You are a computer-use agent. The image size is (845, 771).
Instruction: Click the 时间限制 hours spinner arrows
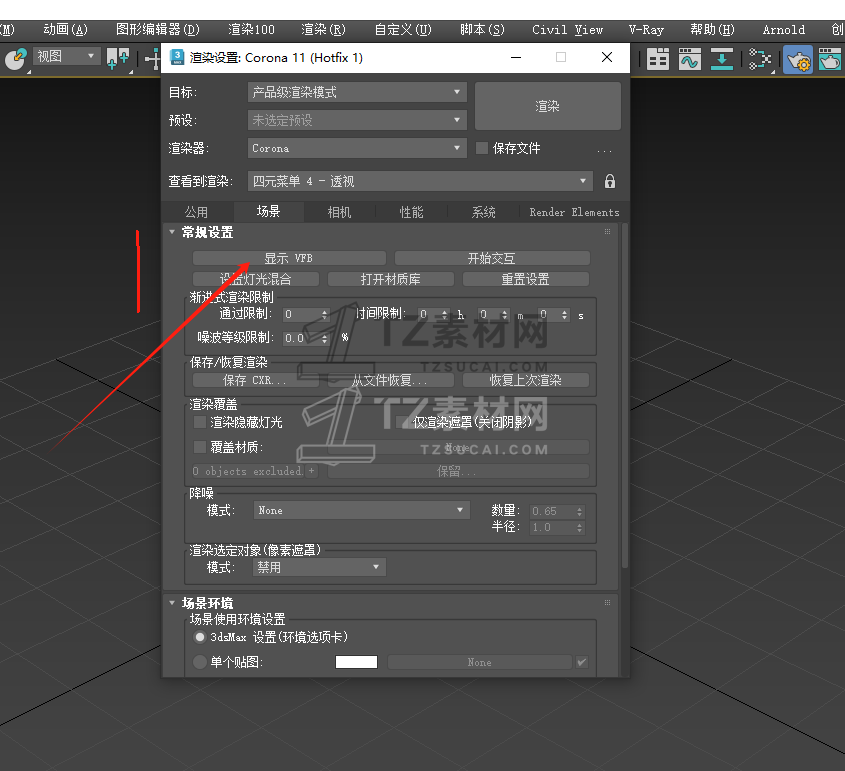pyautogui.click(x=445, y=314)
